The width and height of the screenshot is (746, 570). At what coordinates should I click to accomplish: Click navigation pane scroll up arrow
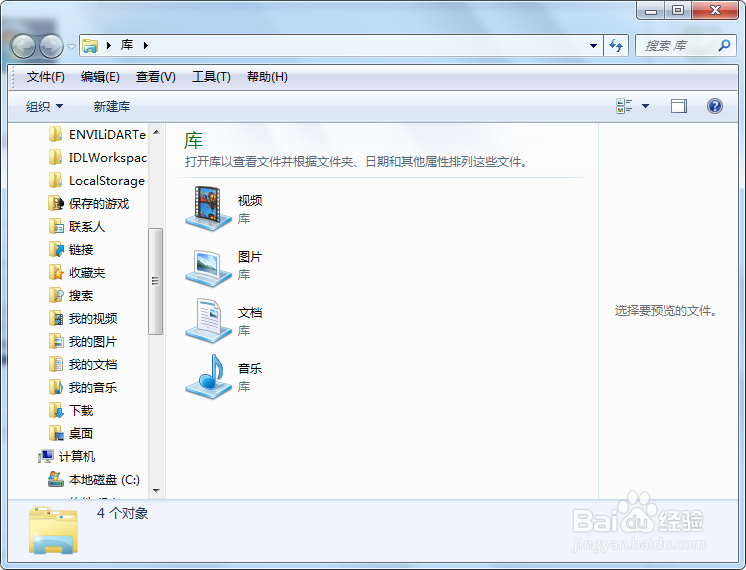[156, 132]
